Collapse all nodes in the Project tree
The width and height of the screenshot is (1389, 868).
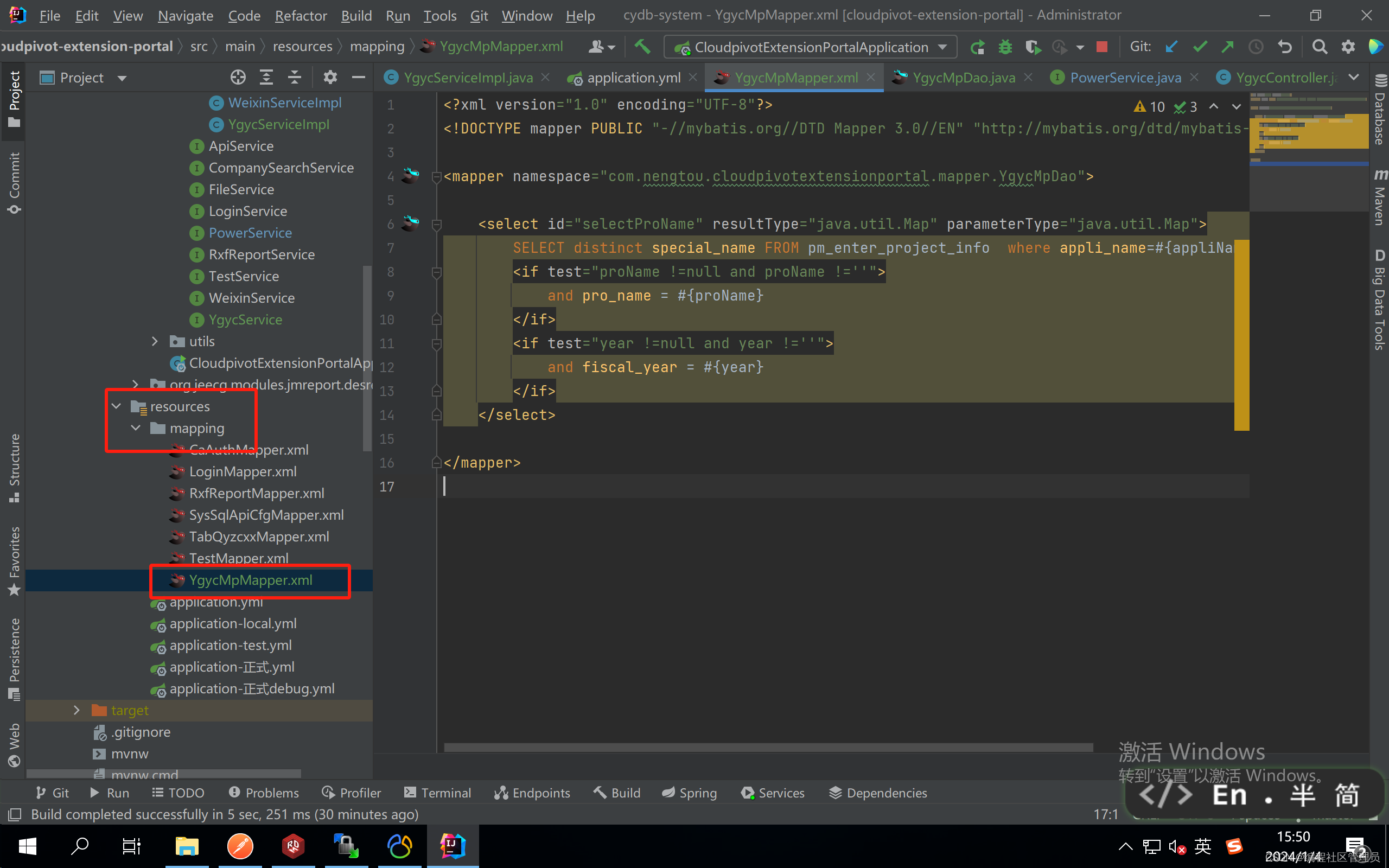click(x=294, y=77)
